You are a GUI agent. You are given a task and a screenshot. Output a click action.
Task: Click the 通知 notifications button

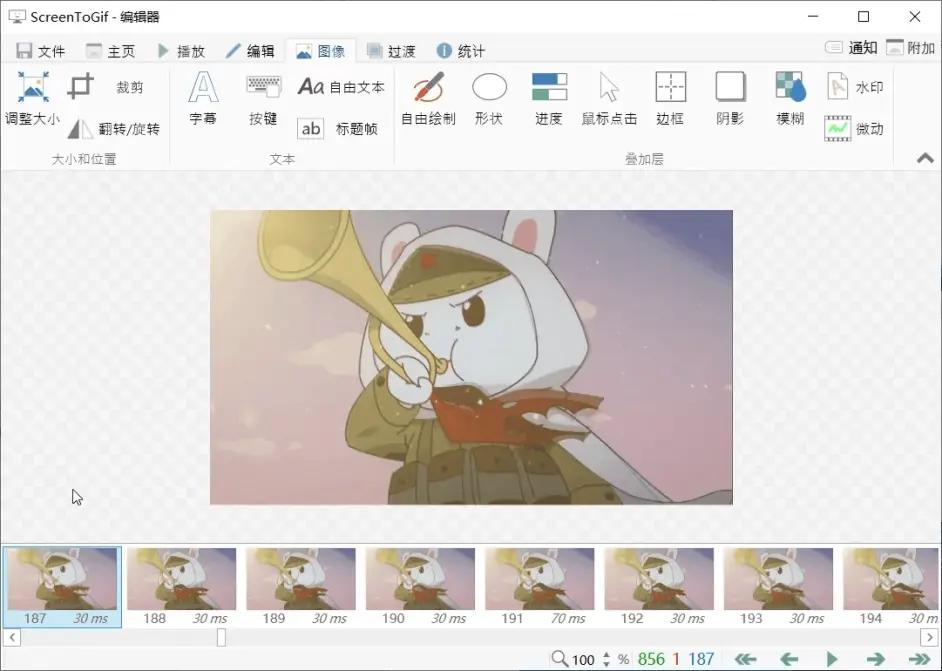[x=851, y=48]
